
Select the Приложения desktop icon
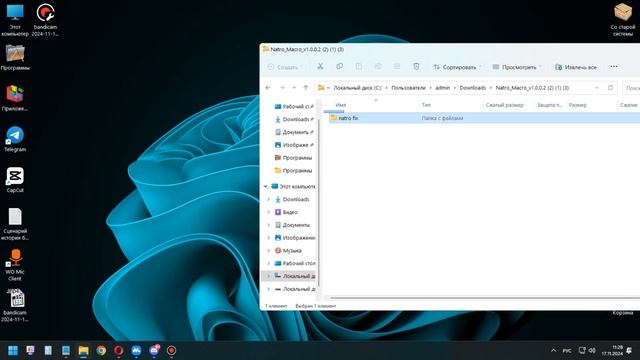click(x=15, y=98)
